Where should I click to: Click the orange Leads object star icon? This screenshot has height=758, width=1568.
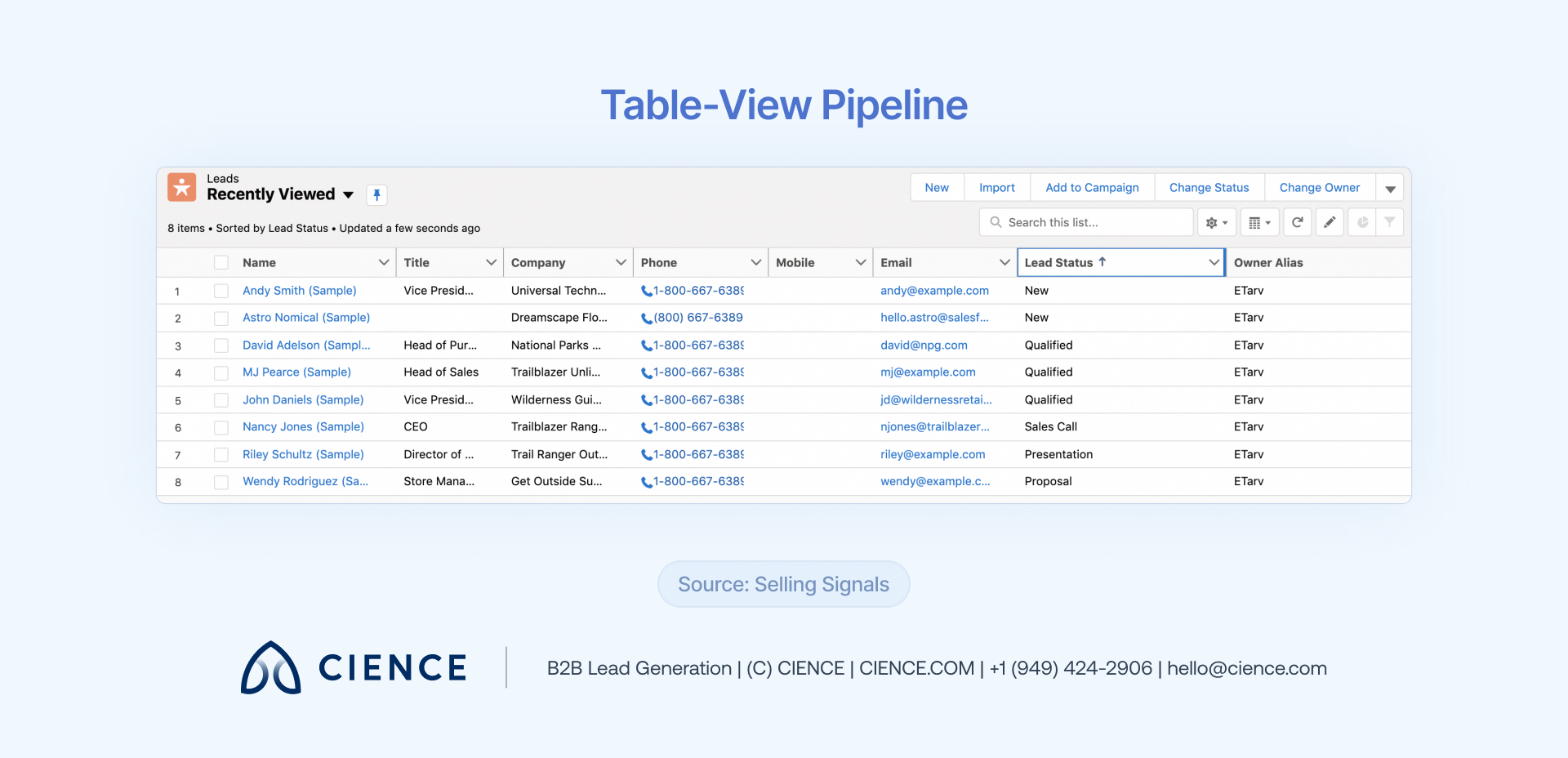[x=181, y=187]
